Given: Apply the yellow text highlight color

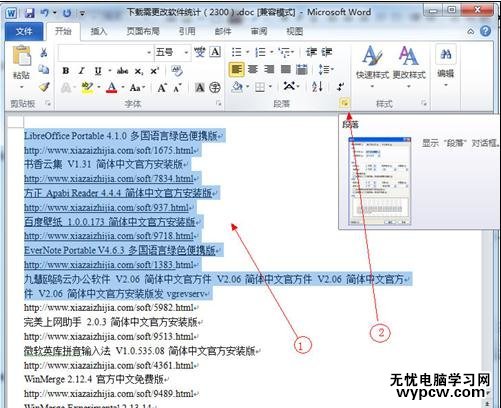Looking at the screenshot, I should point(87,88).
